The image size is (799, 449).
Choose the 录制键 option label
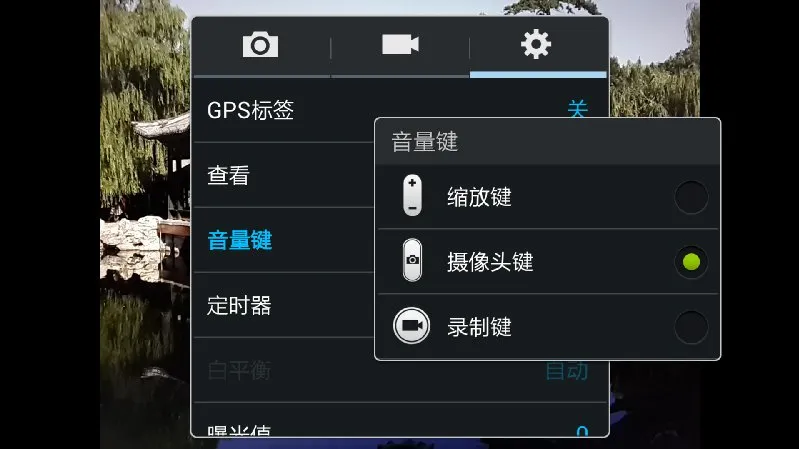pyautogui.click(x=479, y=327)
